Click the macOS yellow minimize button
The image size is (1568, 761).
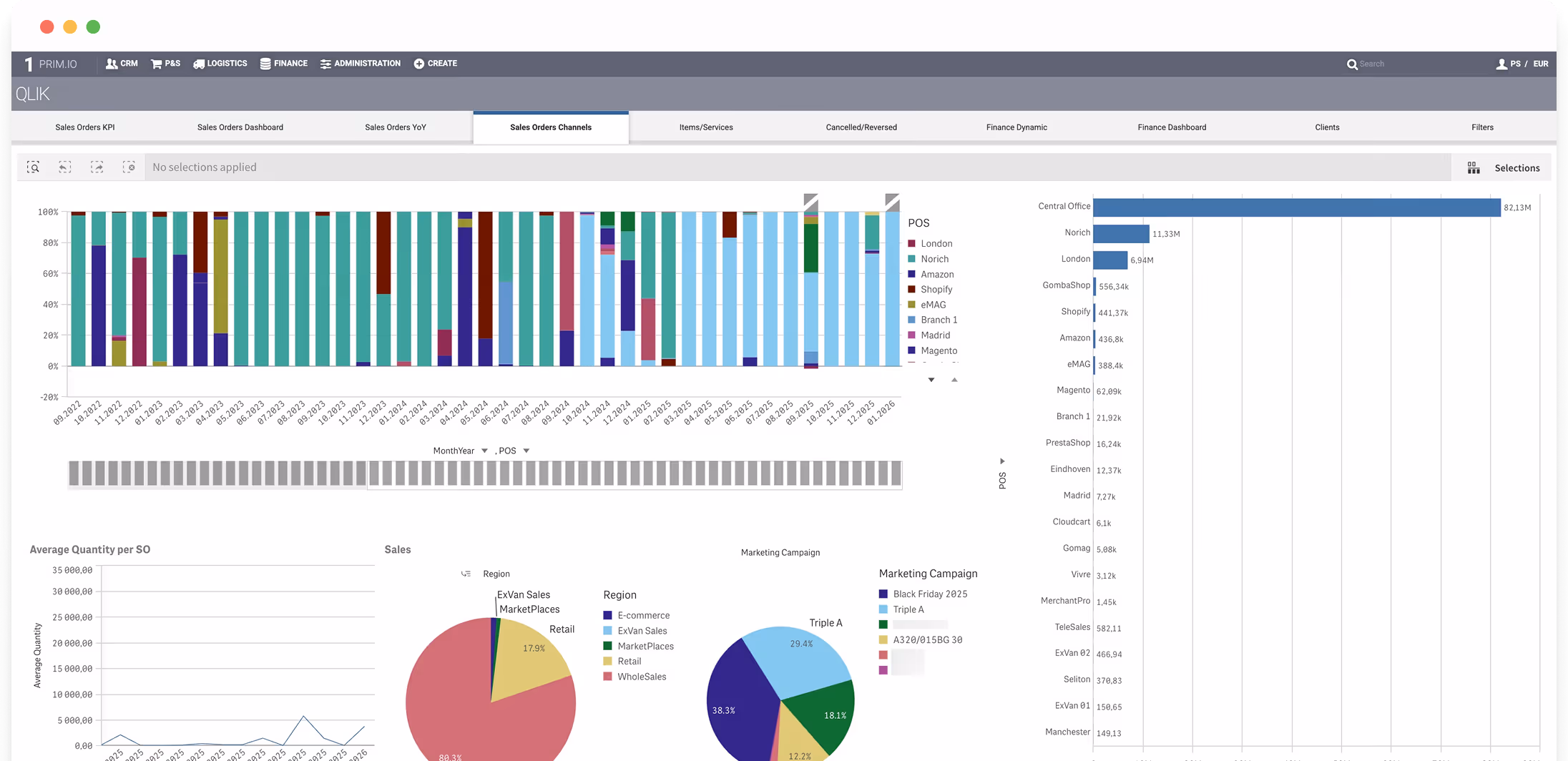coord(70,26)
